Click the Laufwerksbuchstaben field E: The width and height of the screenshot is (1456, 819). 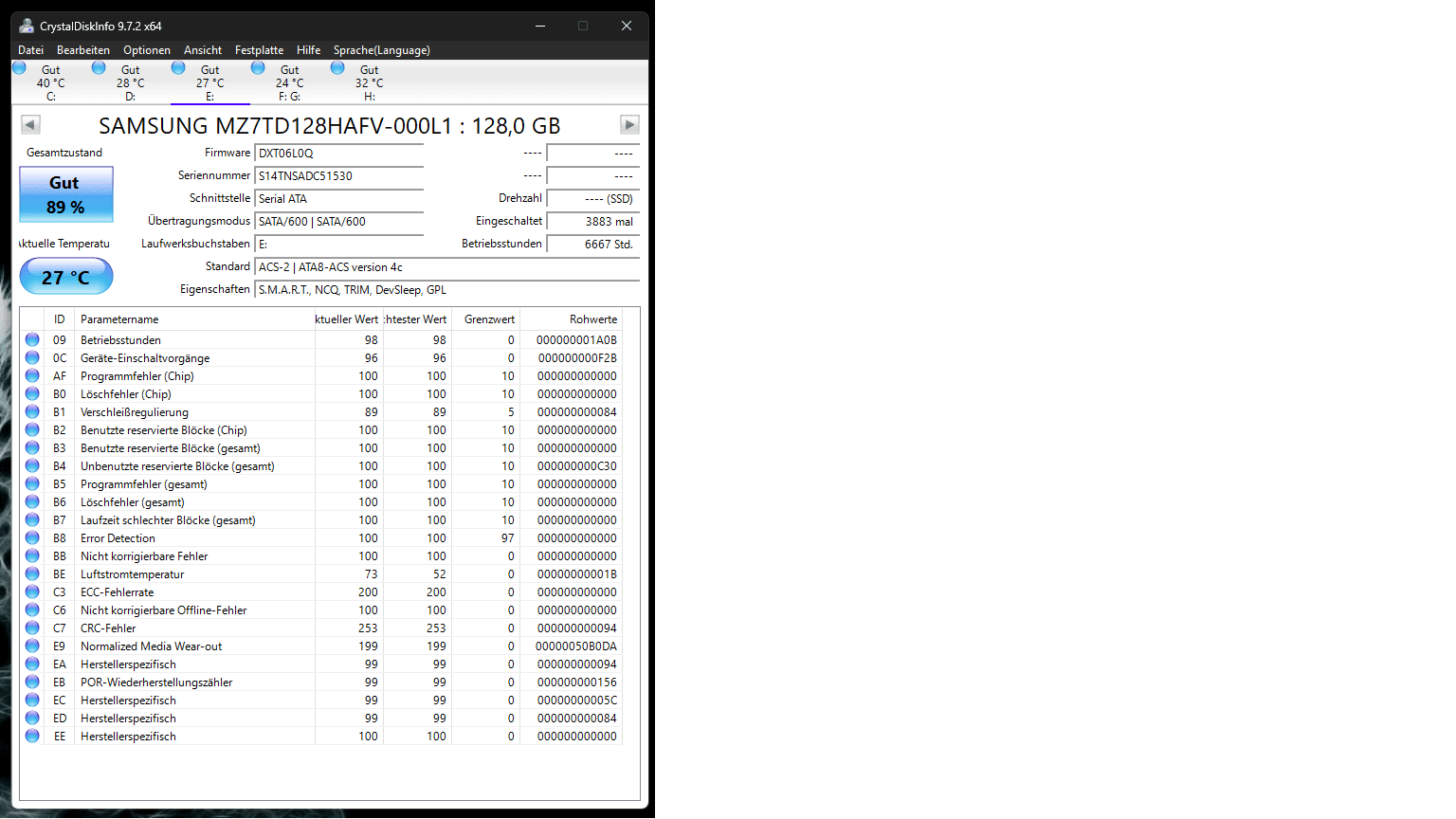coord(339,245)
